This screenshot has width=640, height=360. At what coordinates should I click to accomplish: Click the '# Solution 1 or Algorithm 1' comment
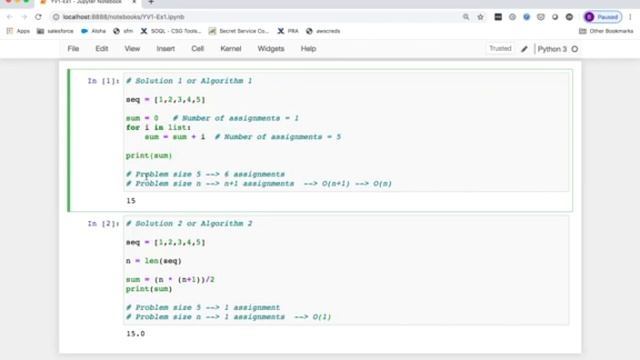pos(189,81)
